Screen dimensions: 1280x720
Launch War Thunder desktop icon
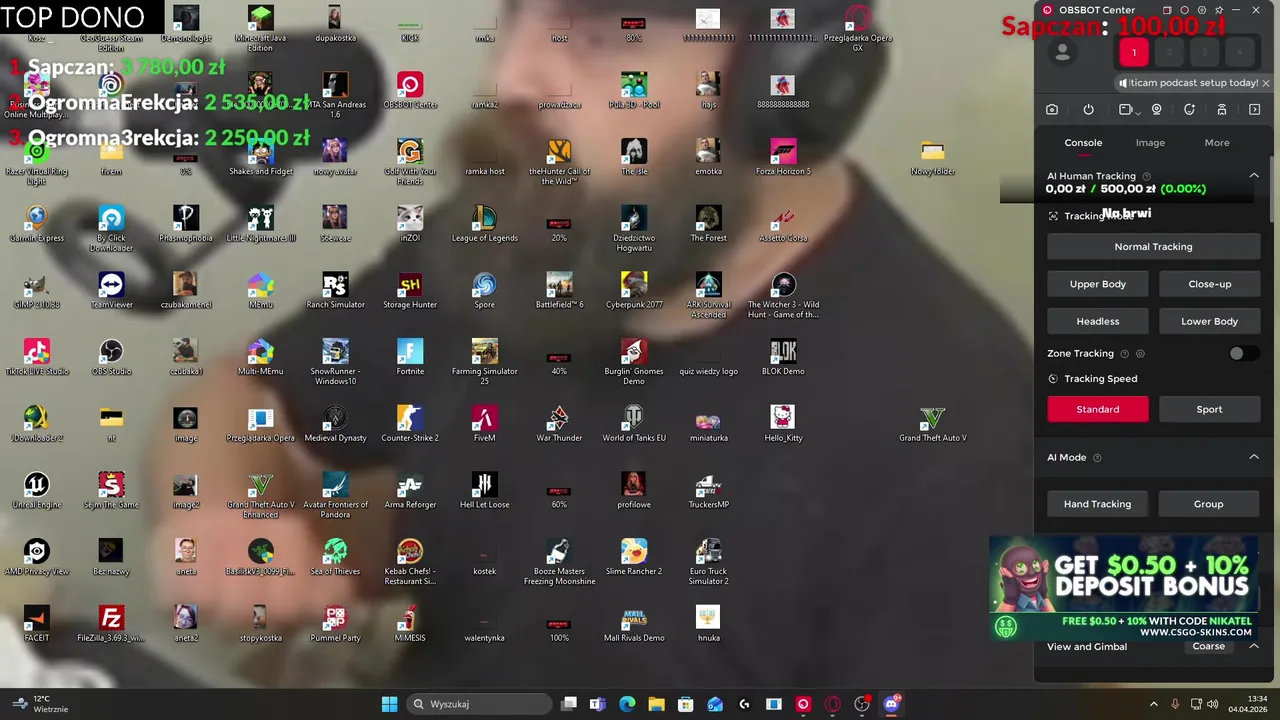tap(559, 424)
